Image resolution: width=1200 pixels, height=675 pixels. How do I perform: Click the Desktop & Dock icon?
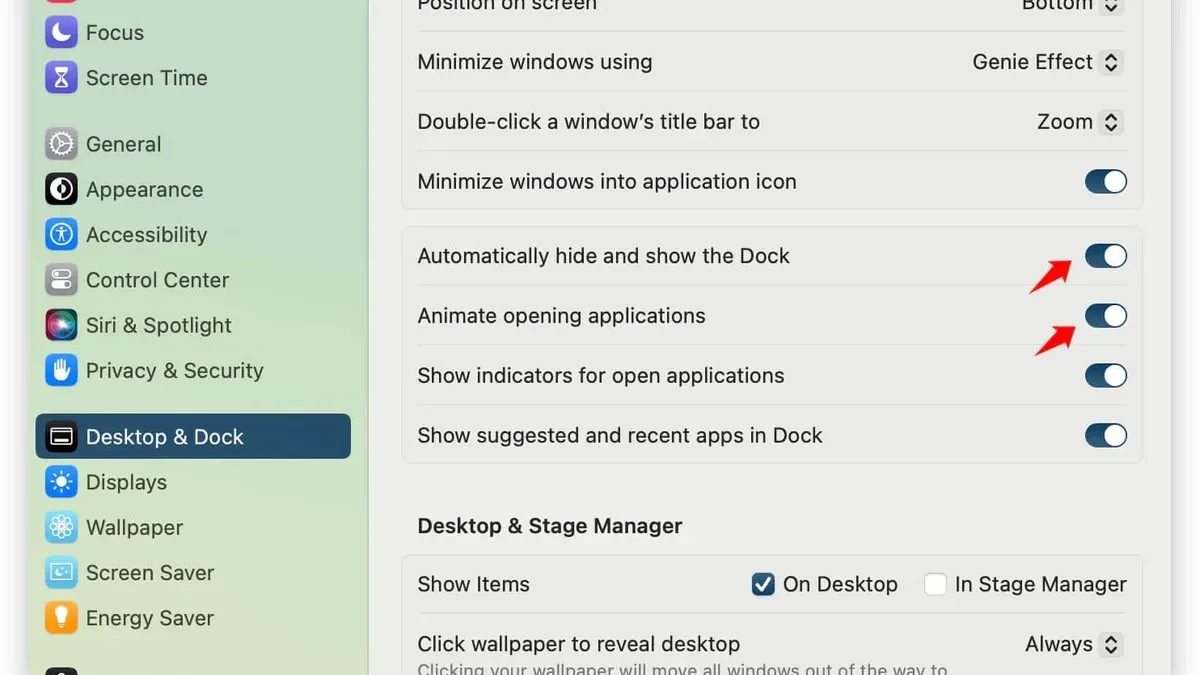pos(61,437)
